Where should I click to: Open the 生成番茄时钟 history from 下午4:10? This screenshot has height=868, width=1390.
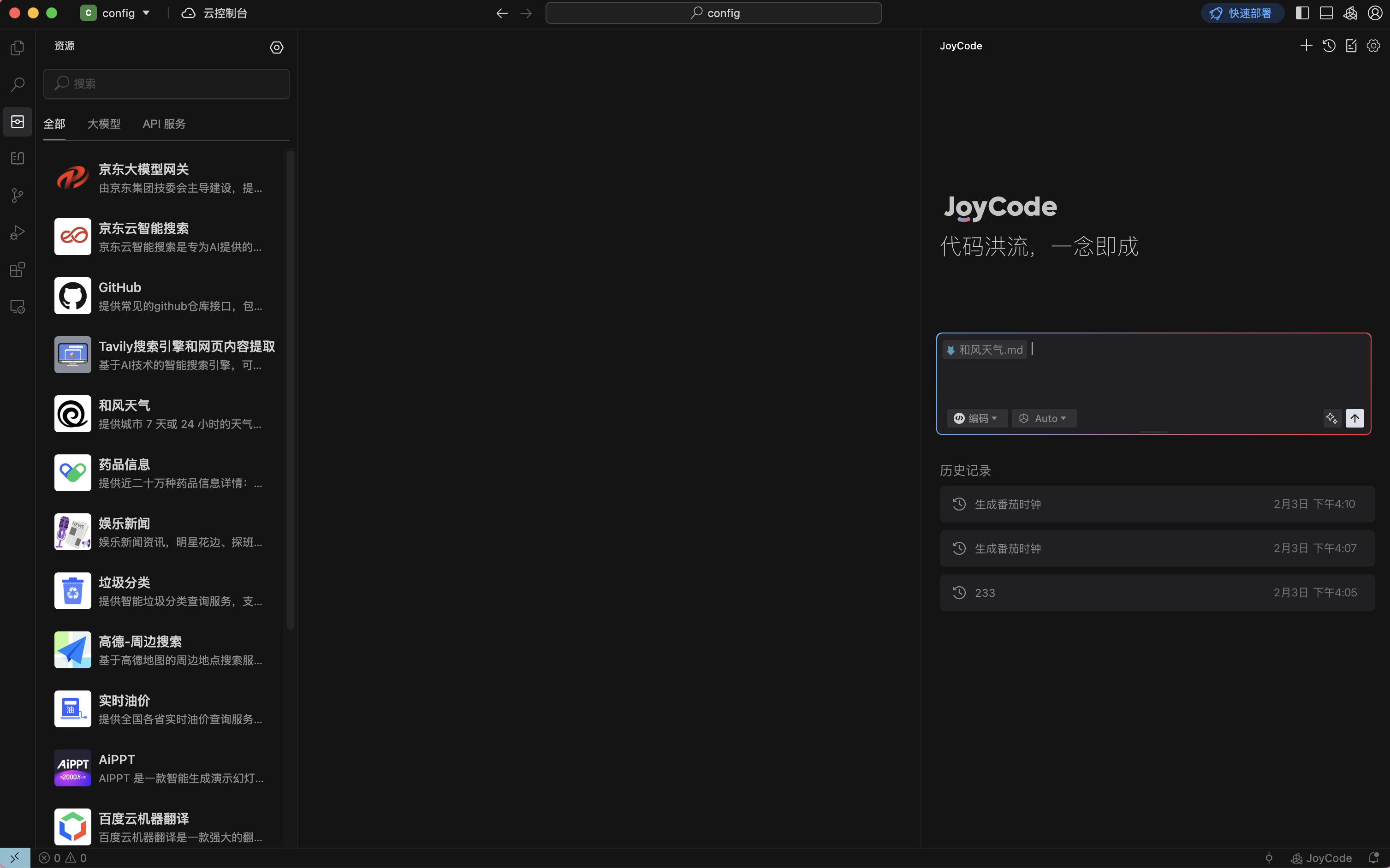[1157, 504]
